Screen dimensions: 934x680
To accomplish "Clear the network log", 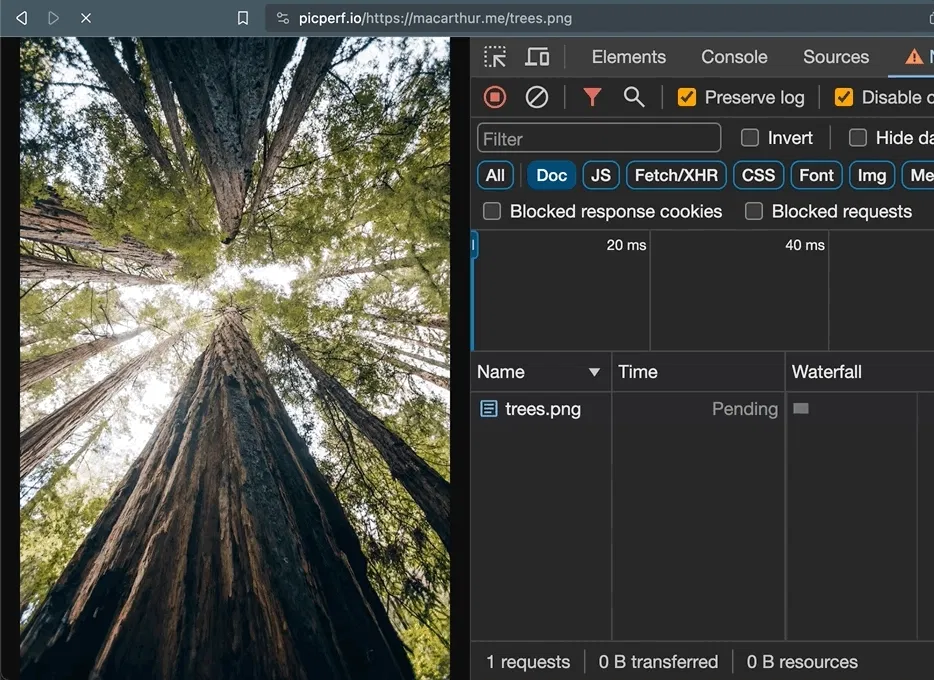I will (x=537, y=97).
